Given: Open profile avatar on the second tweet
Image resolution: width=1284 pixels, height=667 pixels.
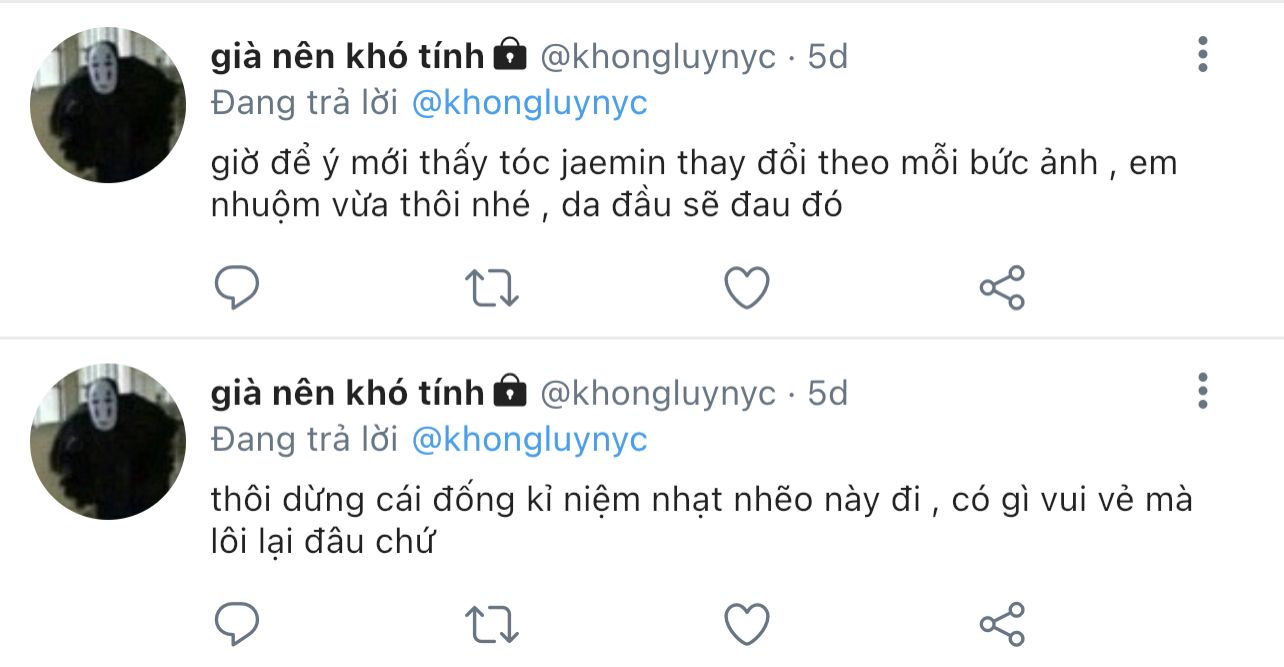Looking at the screenshot, I should coord(108,442).
